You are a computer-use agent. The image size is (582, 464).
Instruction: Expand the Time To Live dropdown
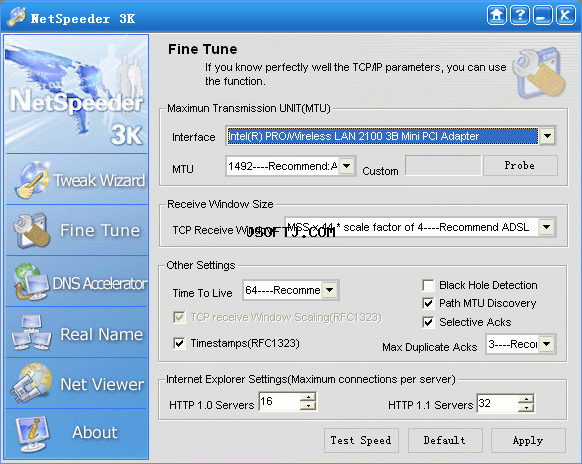coord(330,290)
